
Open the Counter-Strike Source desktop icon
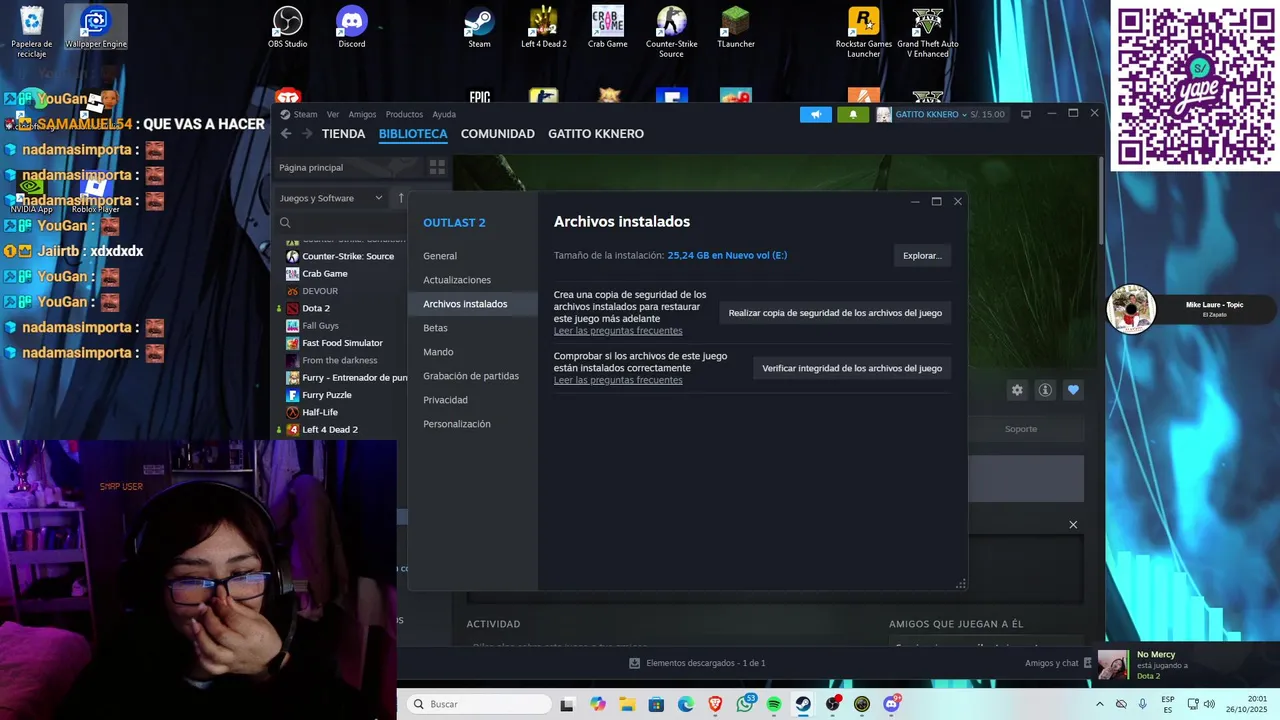671,32
